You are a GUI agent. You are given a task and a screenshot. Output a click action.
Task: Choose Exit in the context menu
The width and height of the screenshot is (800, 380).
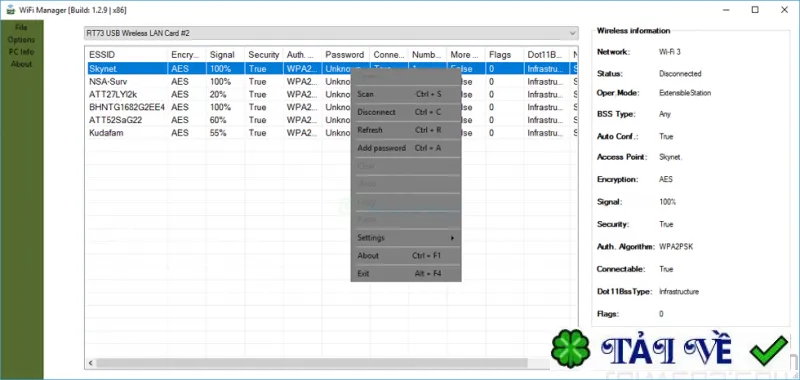click(406, 273)
